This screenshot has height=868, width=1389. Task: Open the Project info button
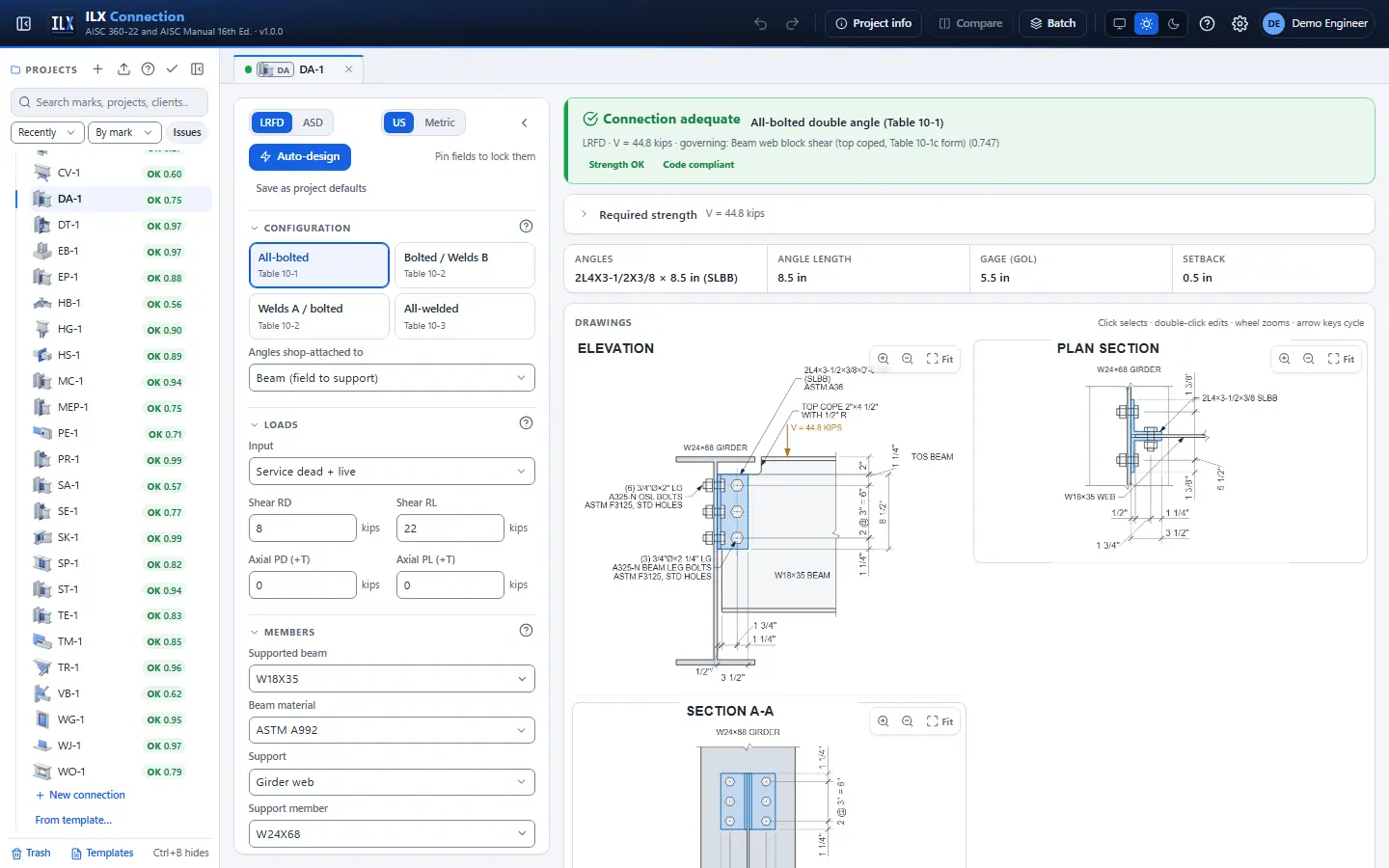pos(874,23)
